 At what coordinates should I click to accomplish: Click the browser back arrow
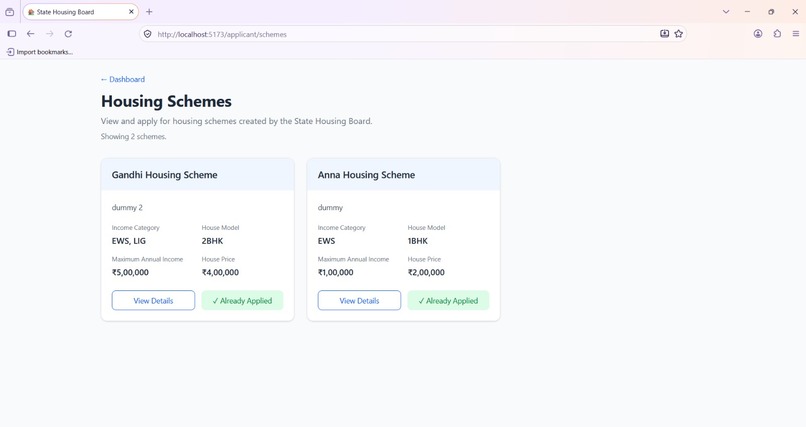30,34
